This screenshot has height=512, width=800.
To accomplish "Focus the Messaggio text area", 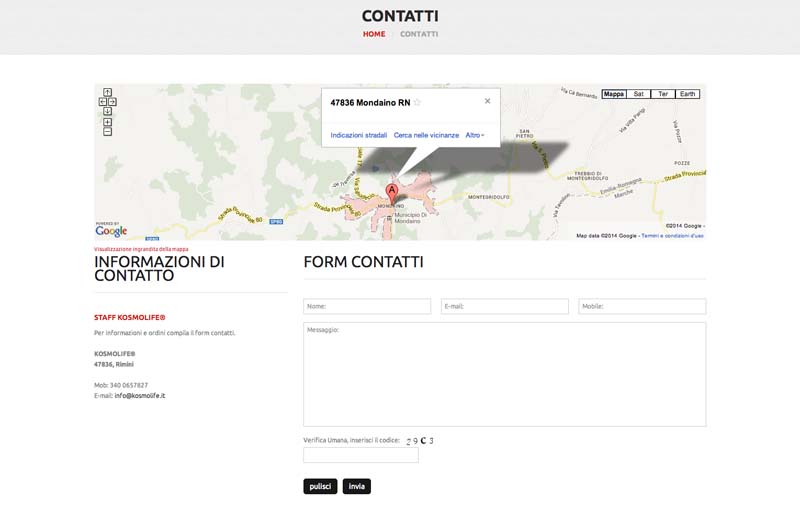I will 504,374.
